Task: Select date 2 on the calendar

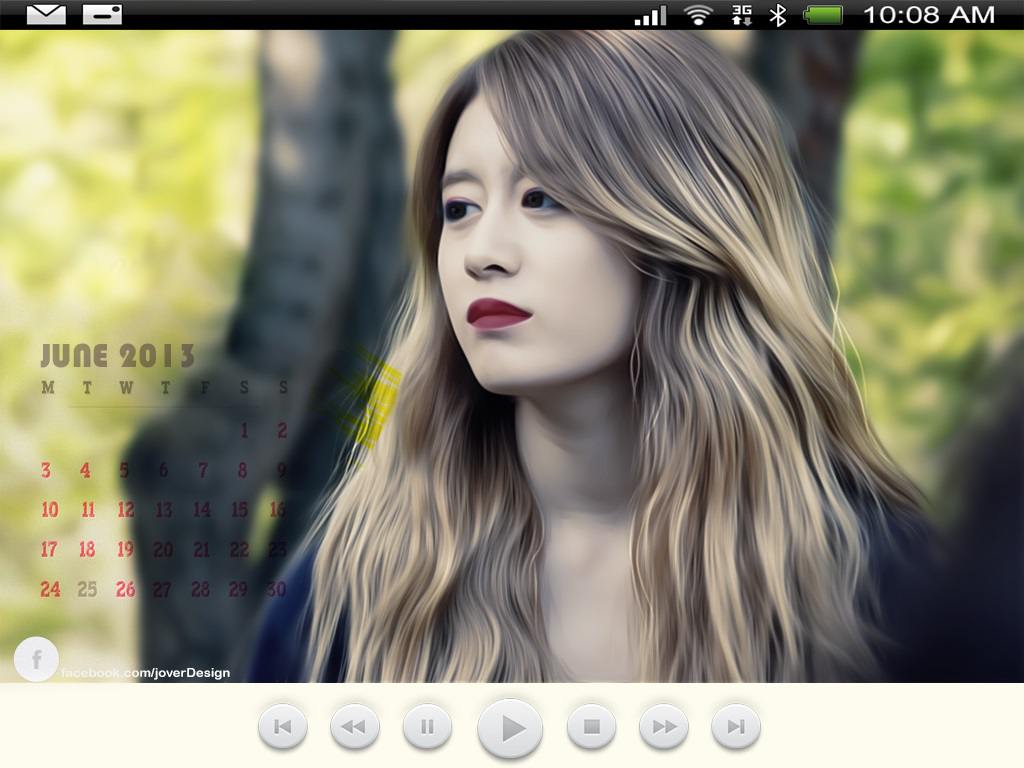Action: pyautogui.click(x=282, y=430)
